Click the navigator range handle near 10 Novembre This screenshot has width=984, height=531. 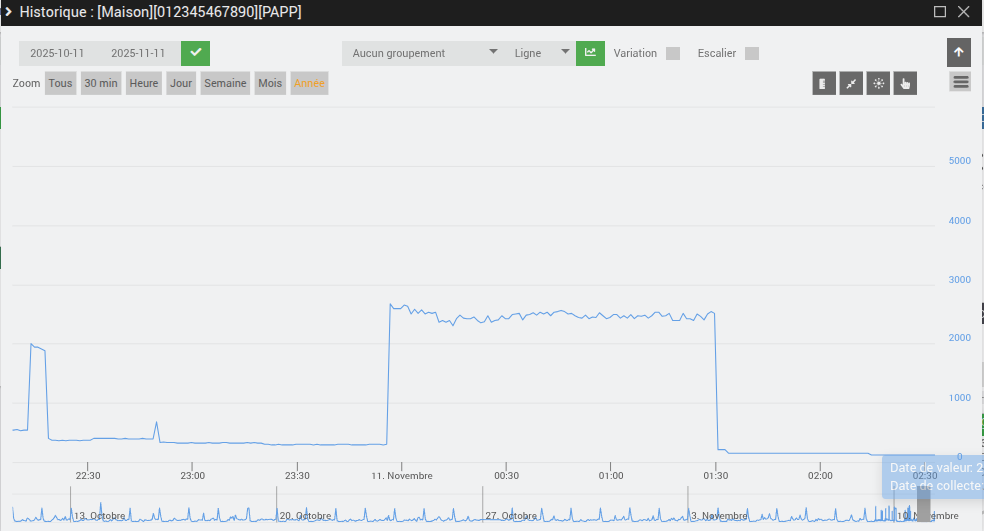(923, 504)
